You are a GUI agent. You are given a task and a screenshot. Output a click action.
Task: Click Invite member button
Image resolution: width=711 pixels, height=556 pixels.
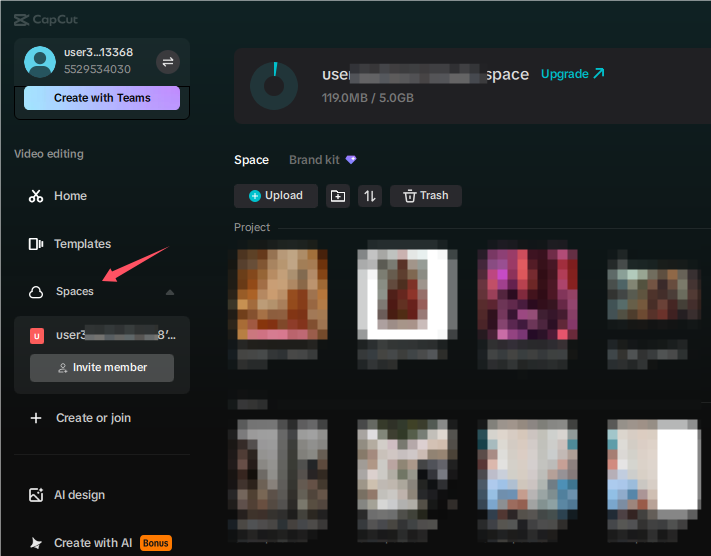click(102, 368)
